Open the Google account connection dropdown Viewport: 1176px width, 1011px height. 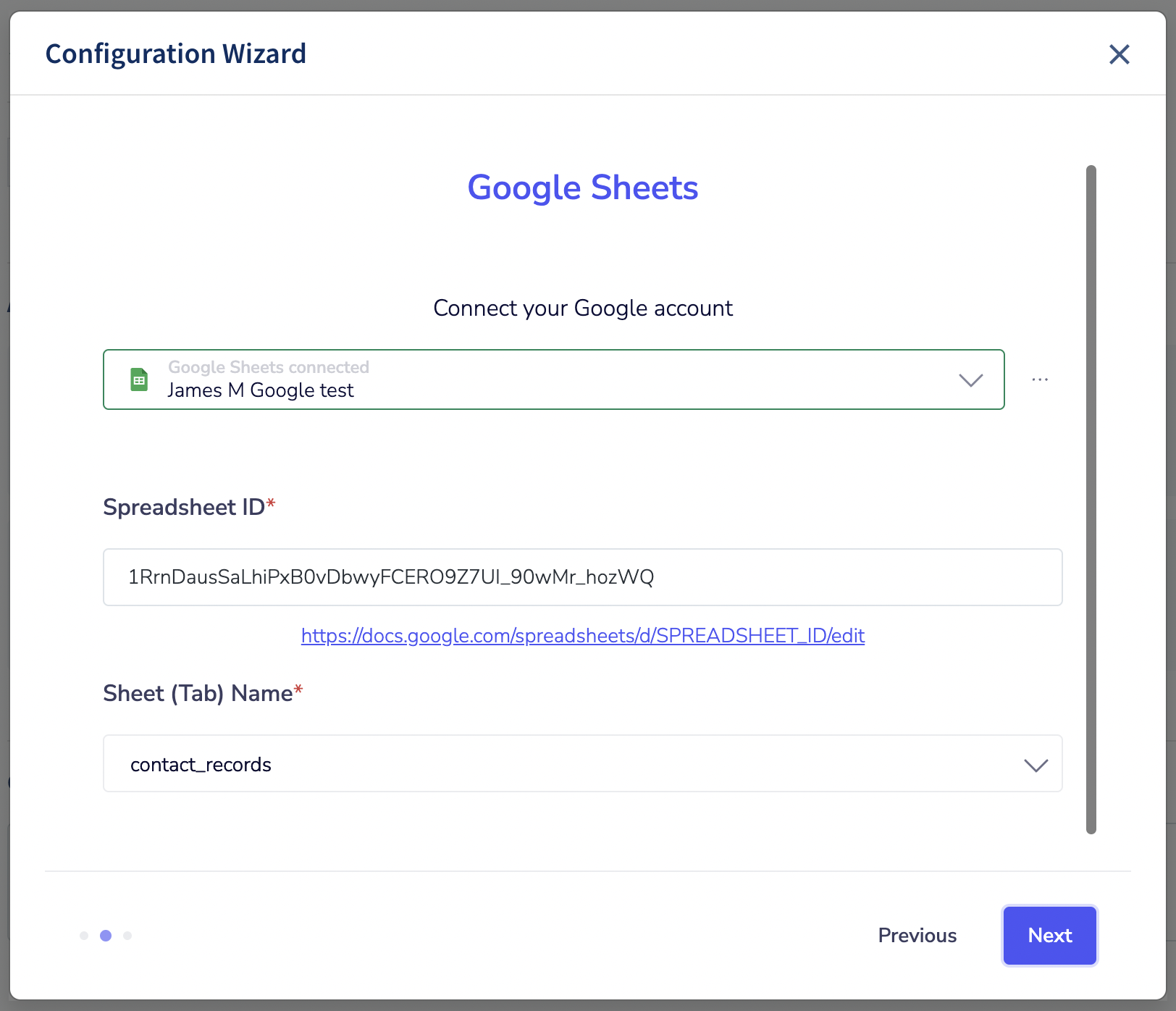coord(553,379)
